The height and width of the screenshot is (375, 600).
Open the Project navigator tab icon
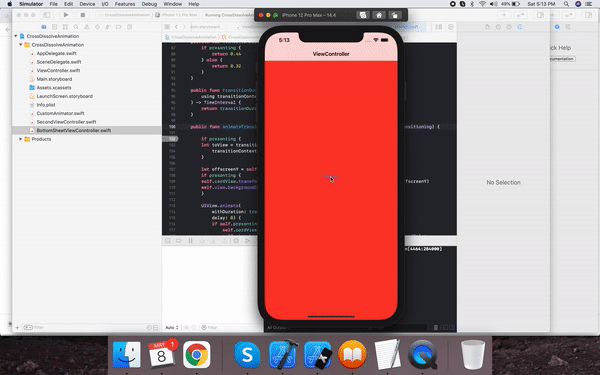point(44,27)
